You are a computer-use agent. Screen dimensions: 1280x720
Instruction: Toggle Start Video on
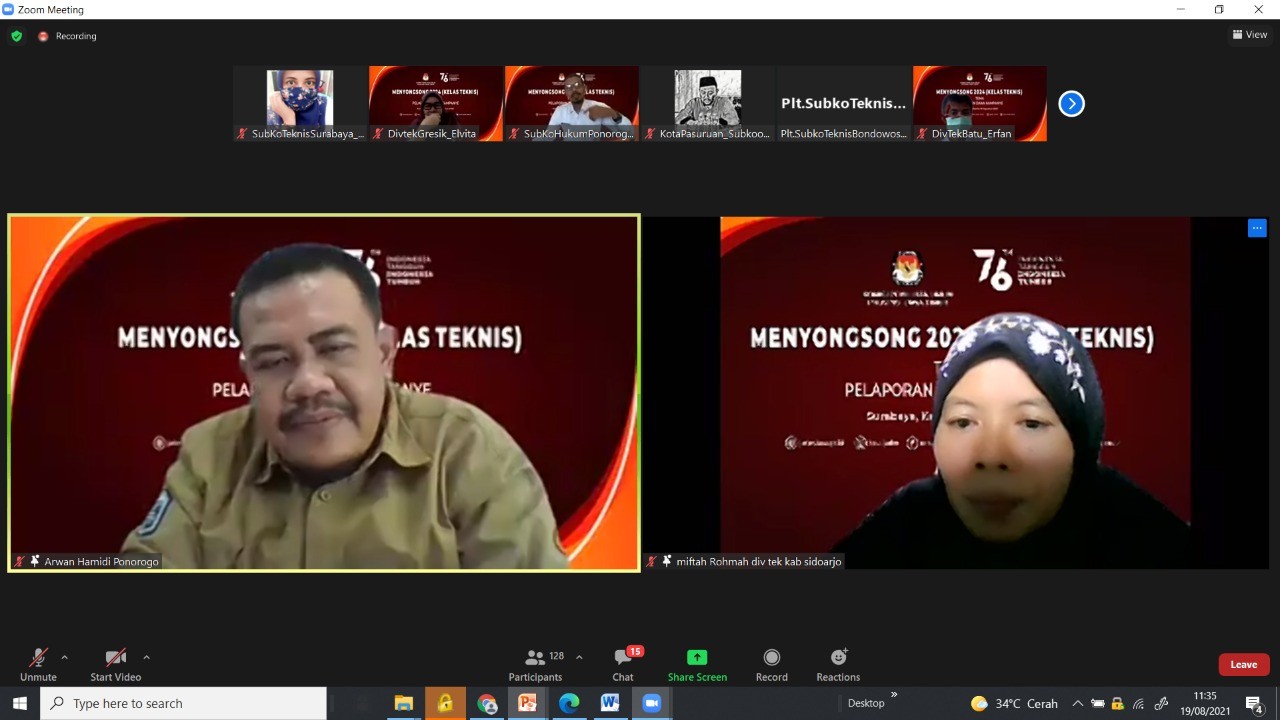click(x=116, y=664)
